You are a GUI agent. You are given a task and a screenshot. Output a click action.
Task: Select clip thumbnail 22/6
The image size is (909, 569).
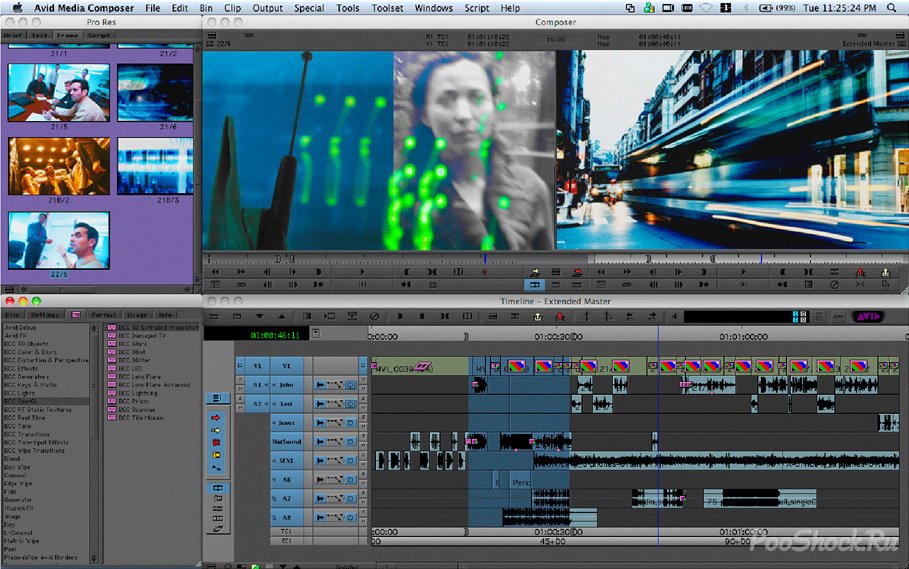click(x=59, y=240)
